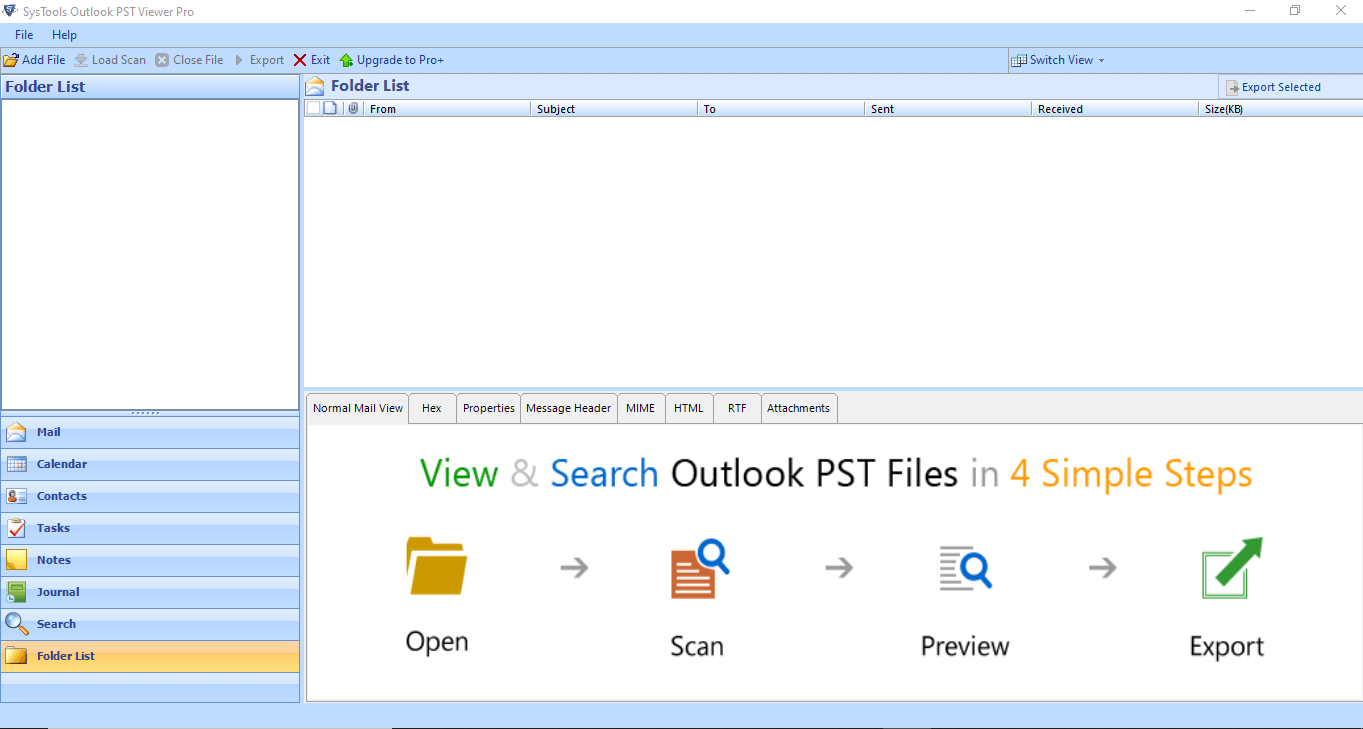Click the SysTools app icon in title bar
Image resolution: width=1363 pixels, height=729 pixels.
10,11
